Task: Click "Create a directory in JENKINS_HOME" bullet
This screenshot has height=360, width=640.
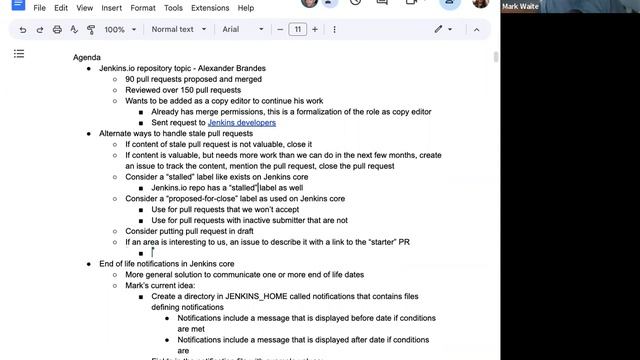Action: pos(285,302)
